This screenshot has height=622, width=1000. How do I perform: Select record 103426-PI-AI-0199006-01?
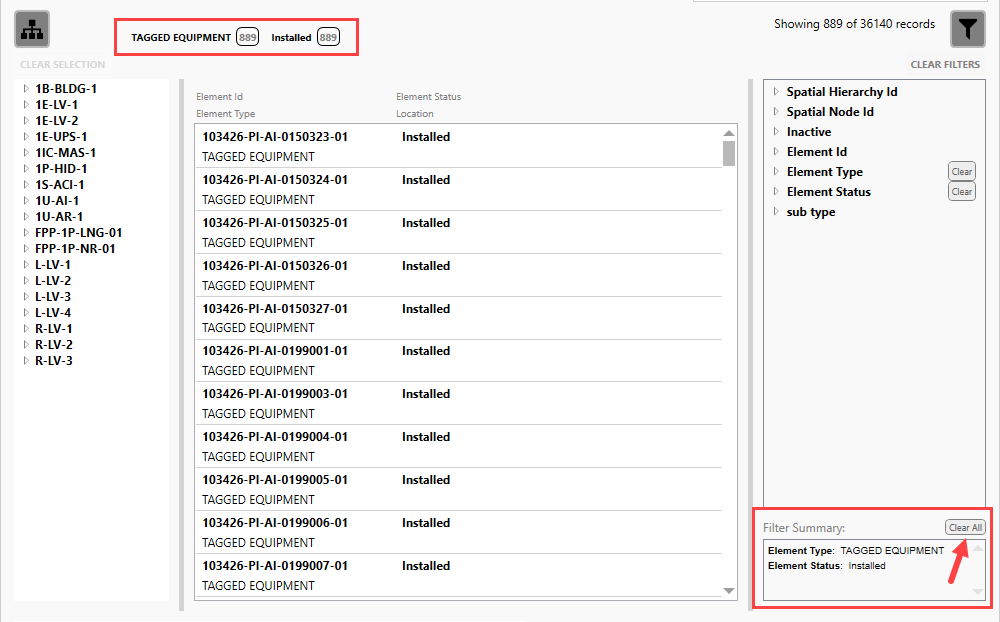459,532
